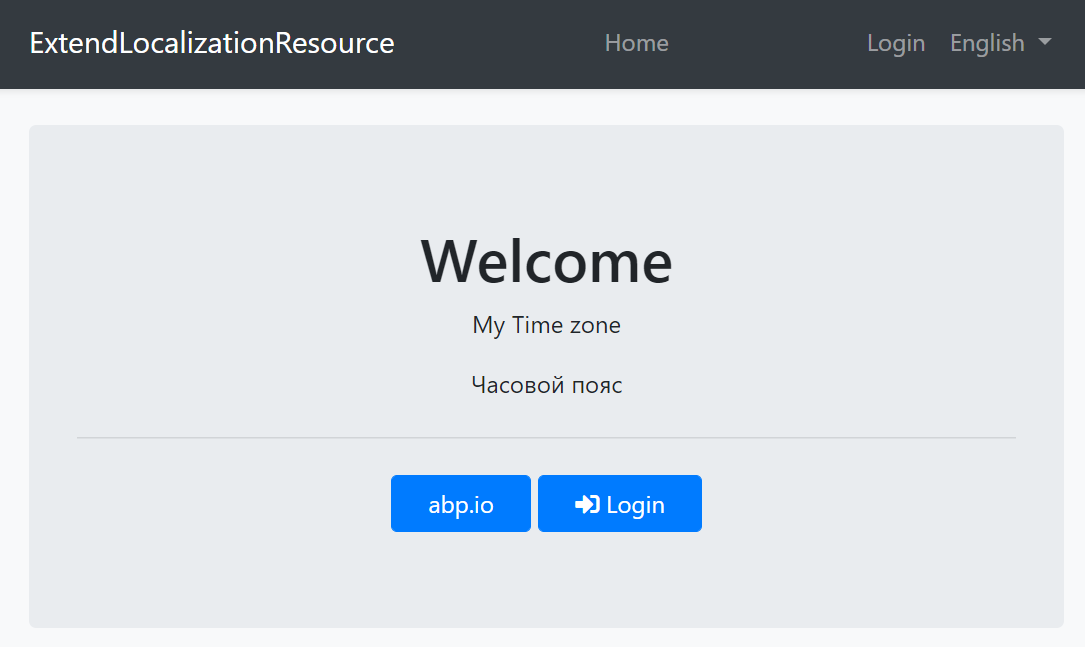Click the My Time zone text
The image size is (1085, 647).
click(546, 325)
